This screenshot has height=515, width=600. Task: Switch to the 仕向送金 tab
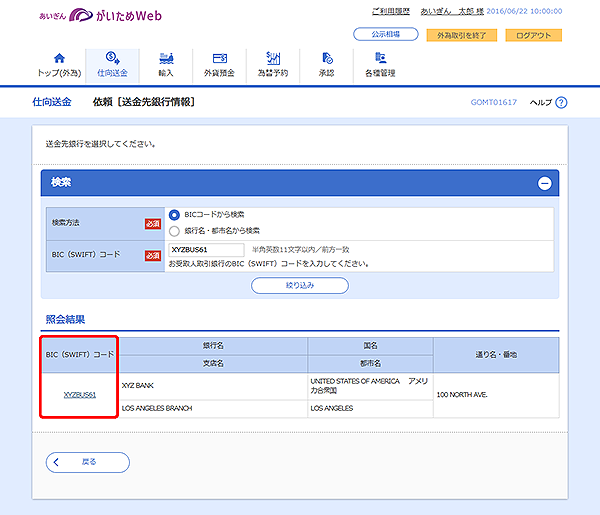tap(112, 65)
